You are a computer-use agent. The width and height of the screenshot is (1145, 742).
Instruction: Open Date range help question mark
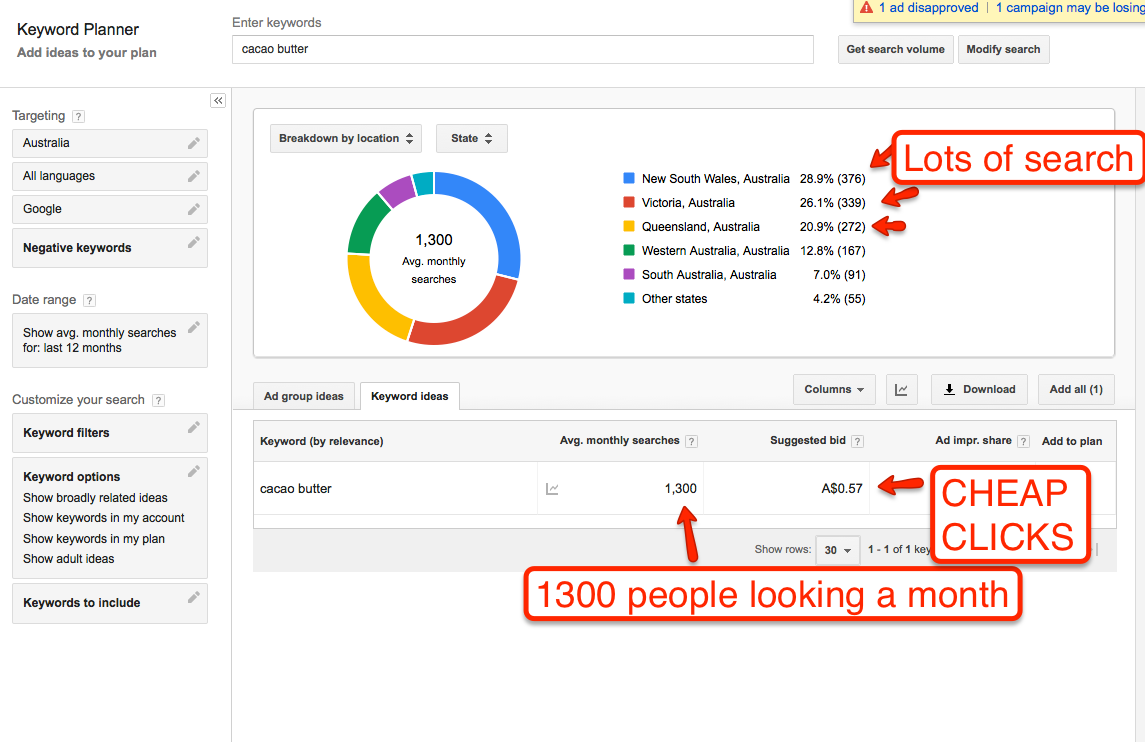coord(90,300)
